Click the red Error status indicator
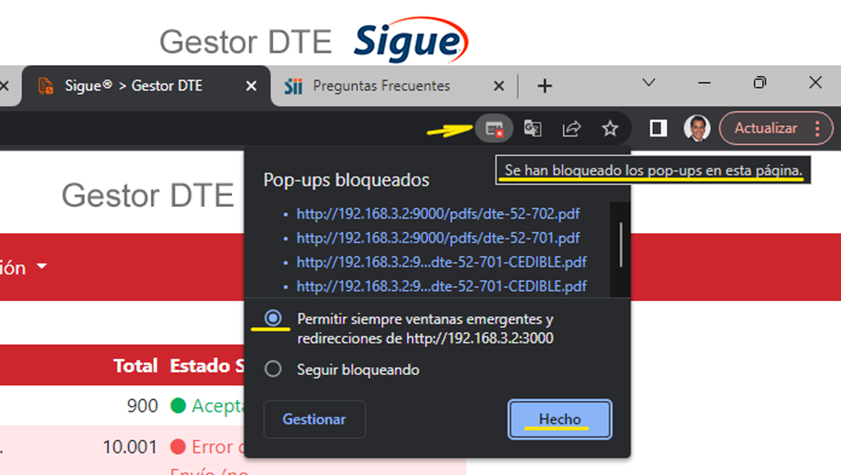The width and height of the screenshot is (841, 475). click(x=178, y=447)
